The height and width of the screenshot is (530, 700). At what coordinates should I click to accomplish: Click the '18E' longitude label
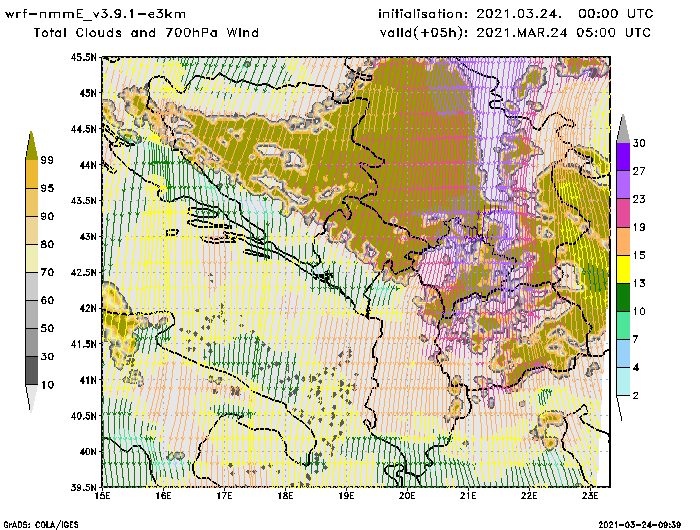click(285, 496)
